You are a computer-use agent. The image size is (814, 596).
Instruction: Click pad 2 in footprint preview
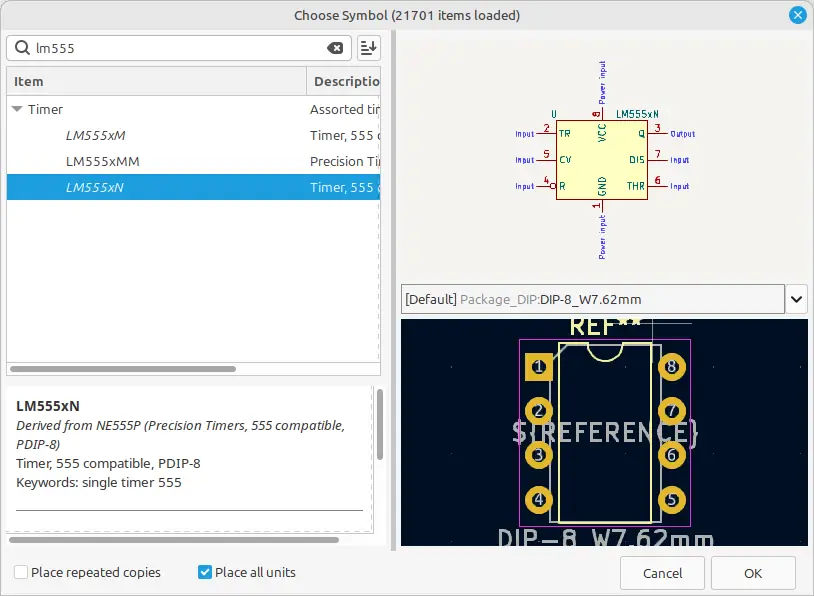538,411
